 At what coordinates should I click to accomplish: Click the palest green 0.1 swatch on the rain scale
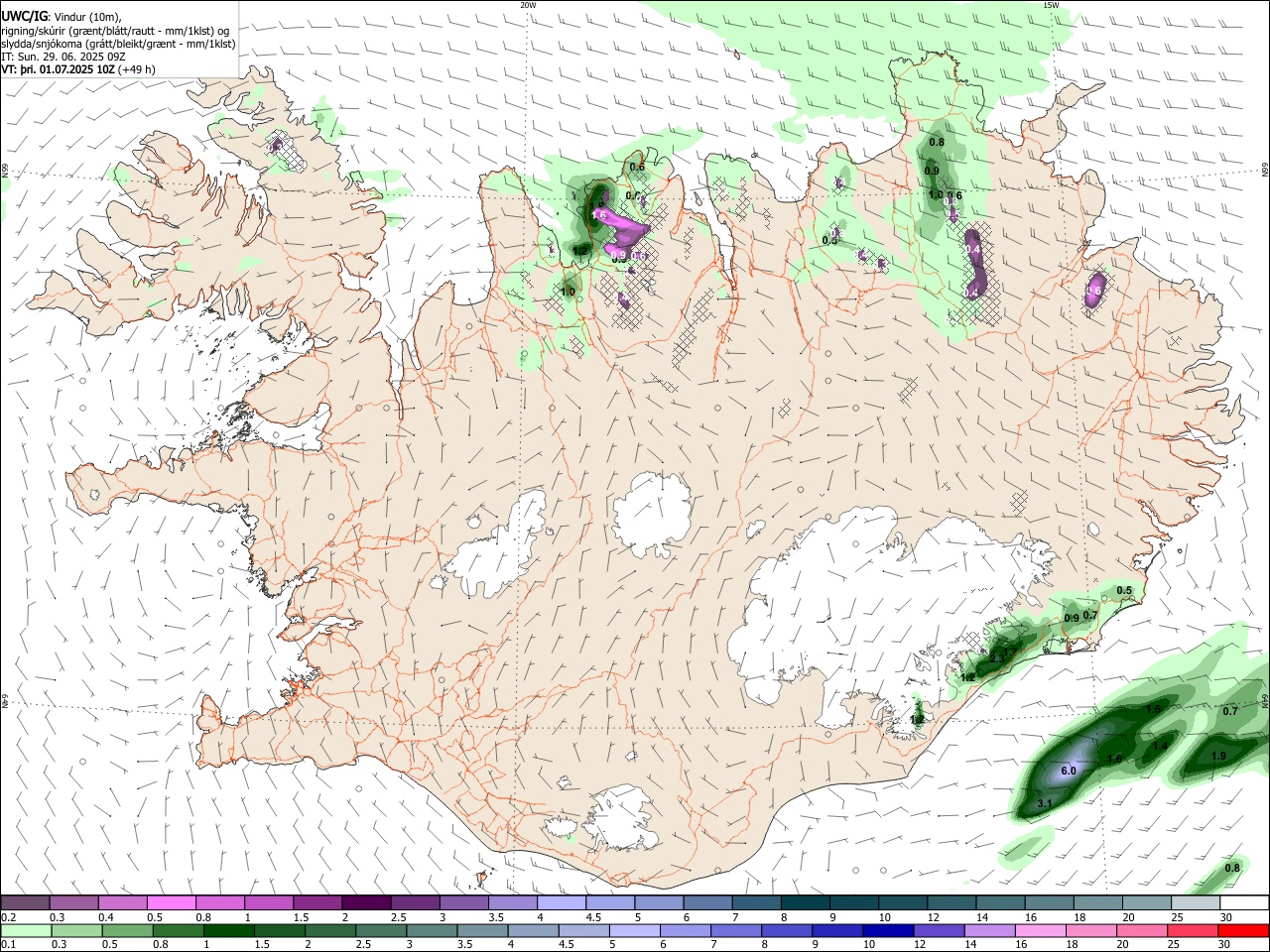tap(26, 931)
